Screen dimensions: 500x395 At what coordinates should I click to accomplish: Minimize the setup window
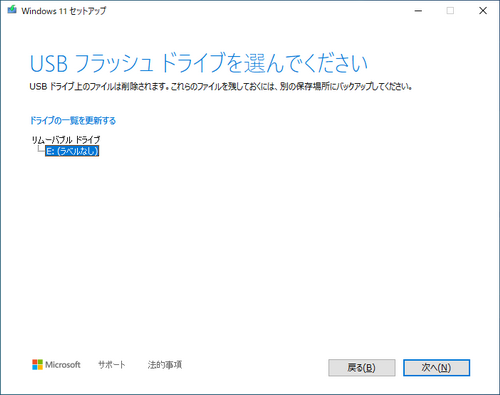pos(418,11)
